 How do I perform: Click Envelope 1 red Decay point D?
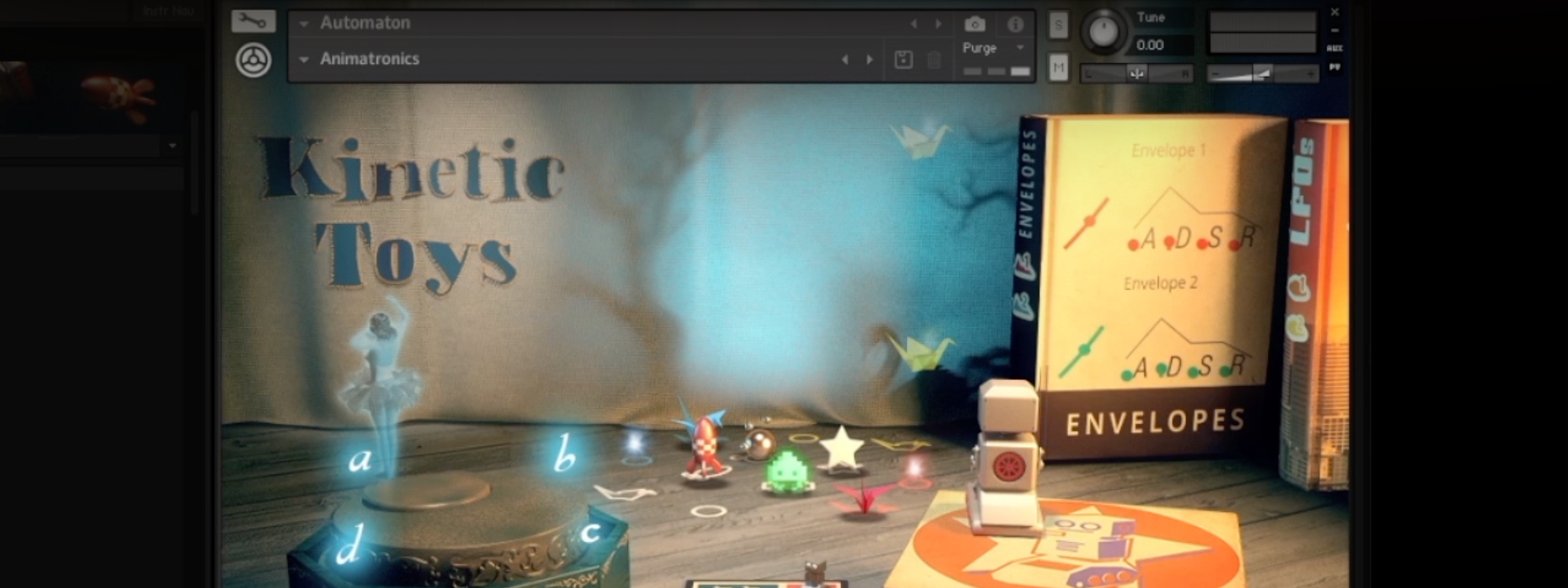[x=1169, y=243]
